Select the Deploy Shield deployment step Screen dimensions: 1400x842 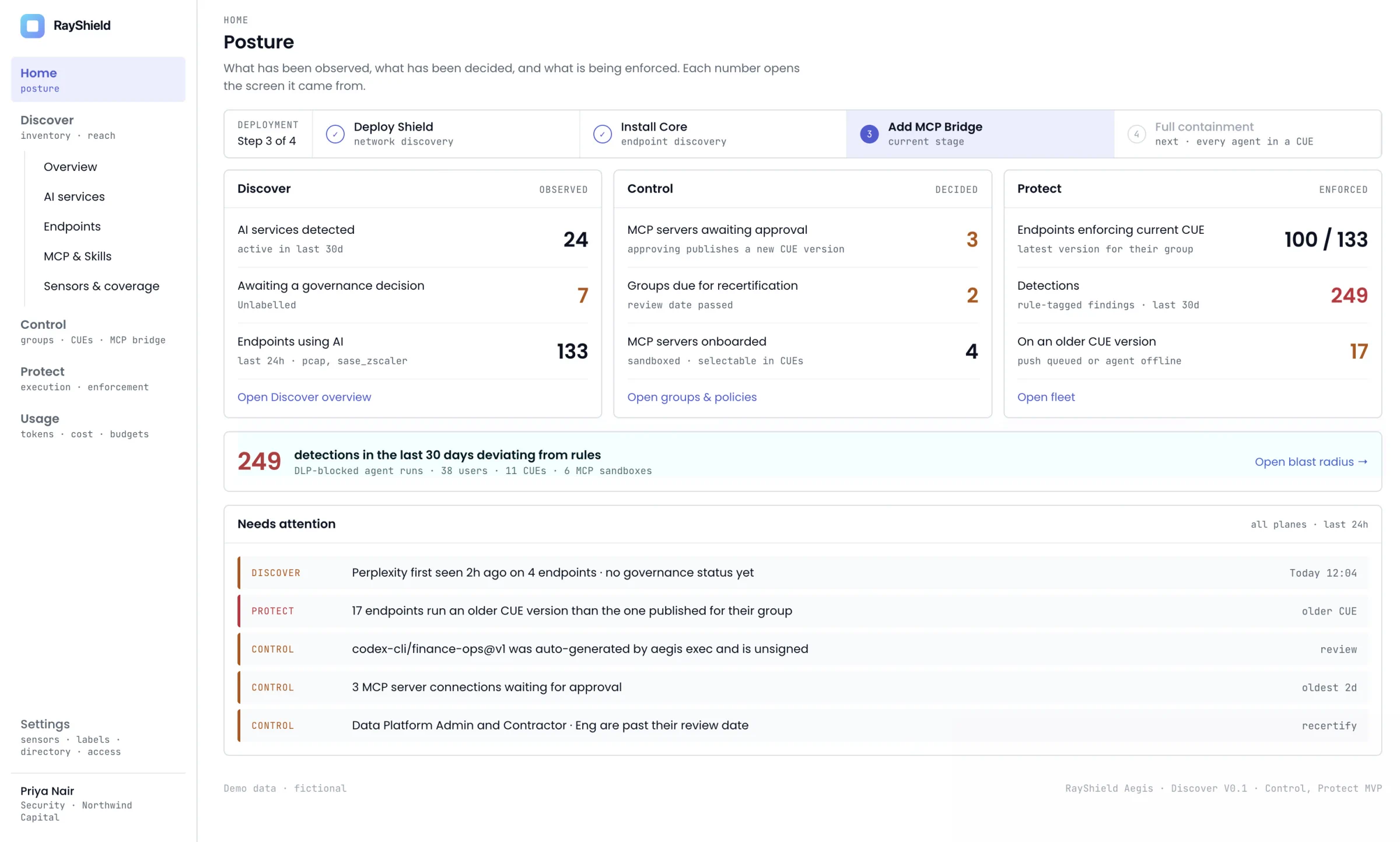click(x=446, y=134)
